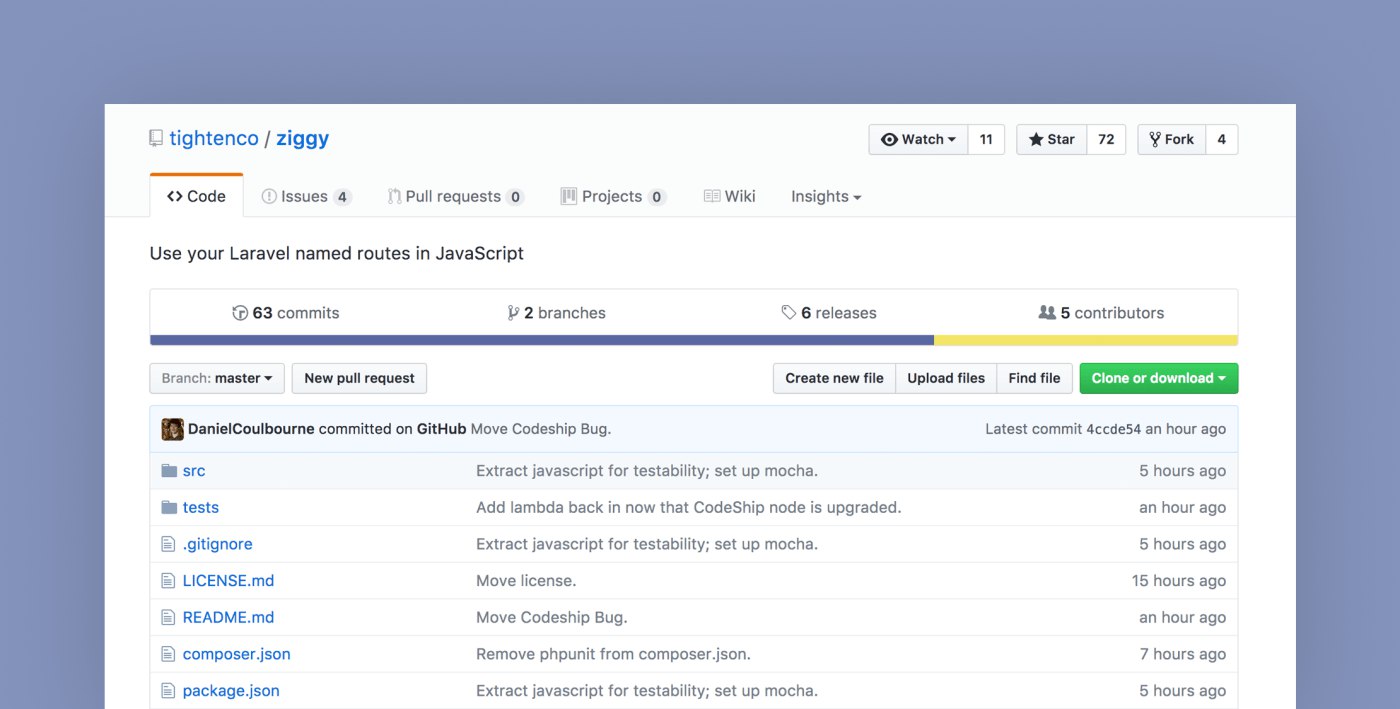Click Create new file button

(834, 378)
